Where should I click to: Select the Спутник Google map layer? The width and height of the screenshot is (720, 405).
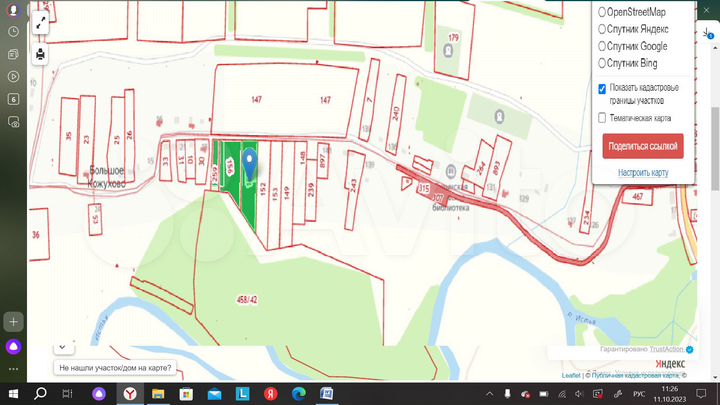tap(601, 46)
